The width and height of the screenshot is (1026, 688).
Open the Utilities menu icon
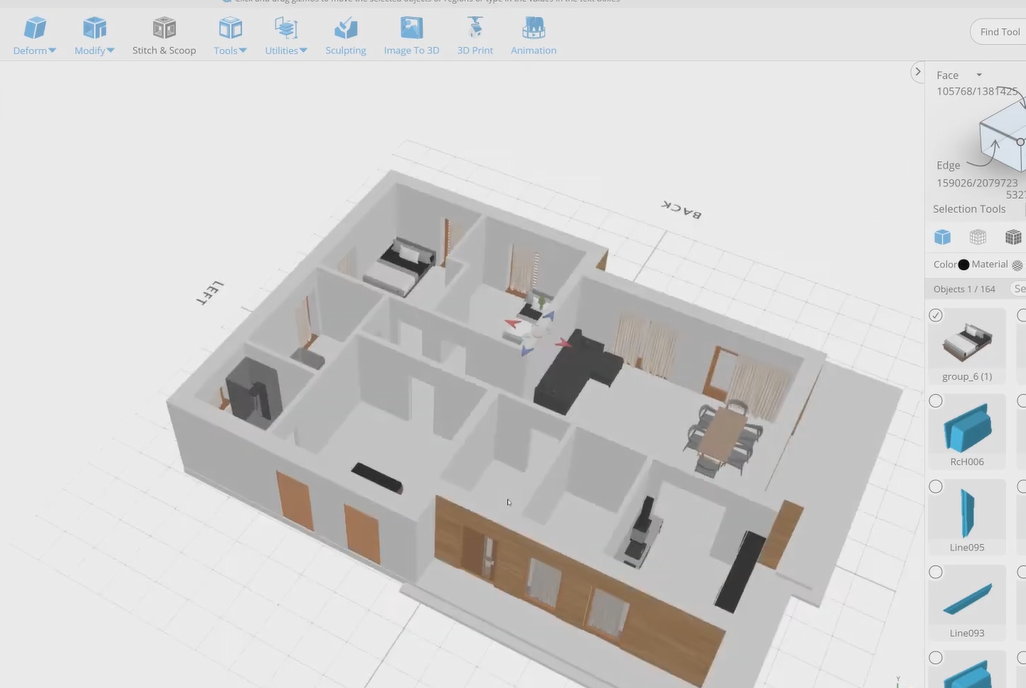point(286,29)
